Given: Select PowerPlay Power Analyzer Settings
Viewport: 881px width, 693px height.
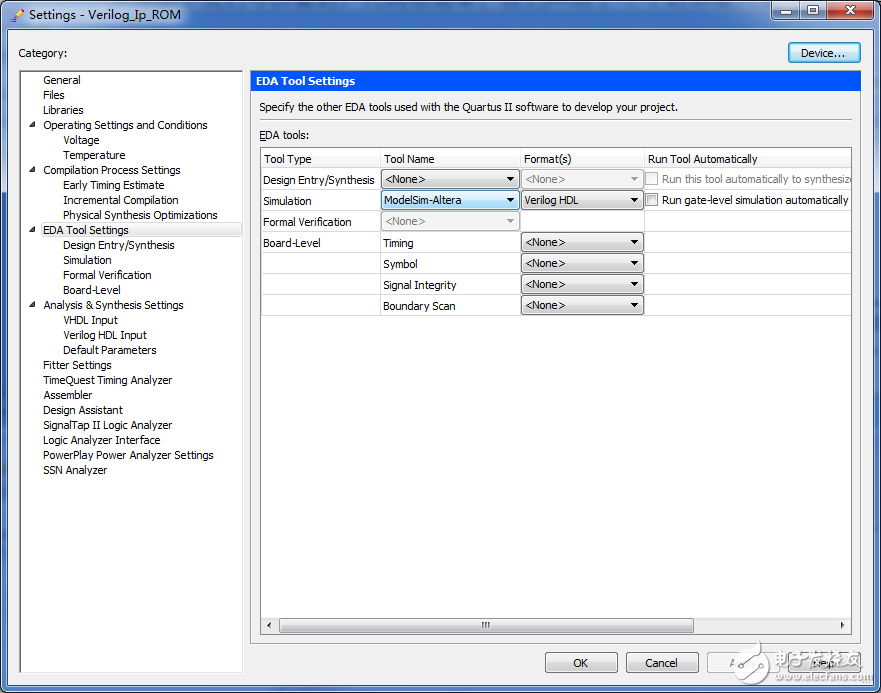Looking at the screenshot, I should [x=128, y=455].
